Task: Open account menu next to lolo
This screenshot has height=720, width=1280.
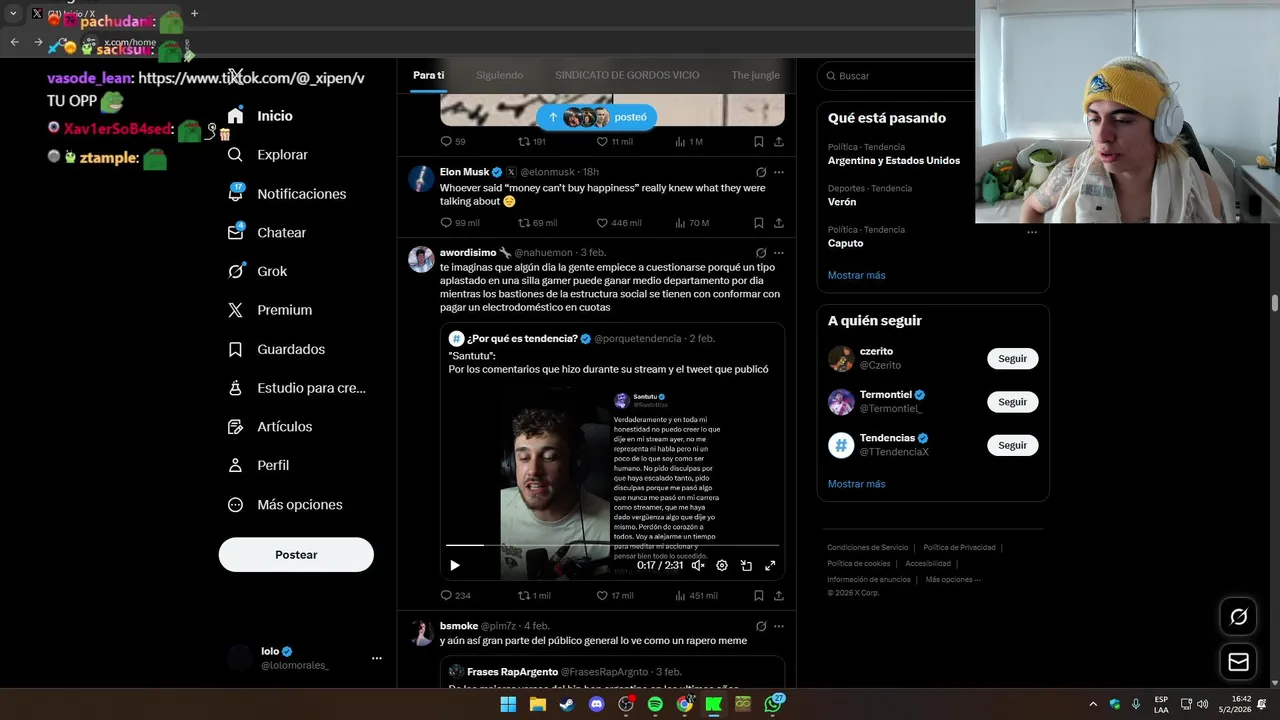Action: pos(377,658)
